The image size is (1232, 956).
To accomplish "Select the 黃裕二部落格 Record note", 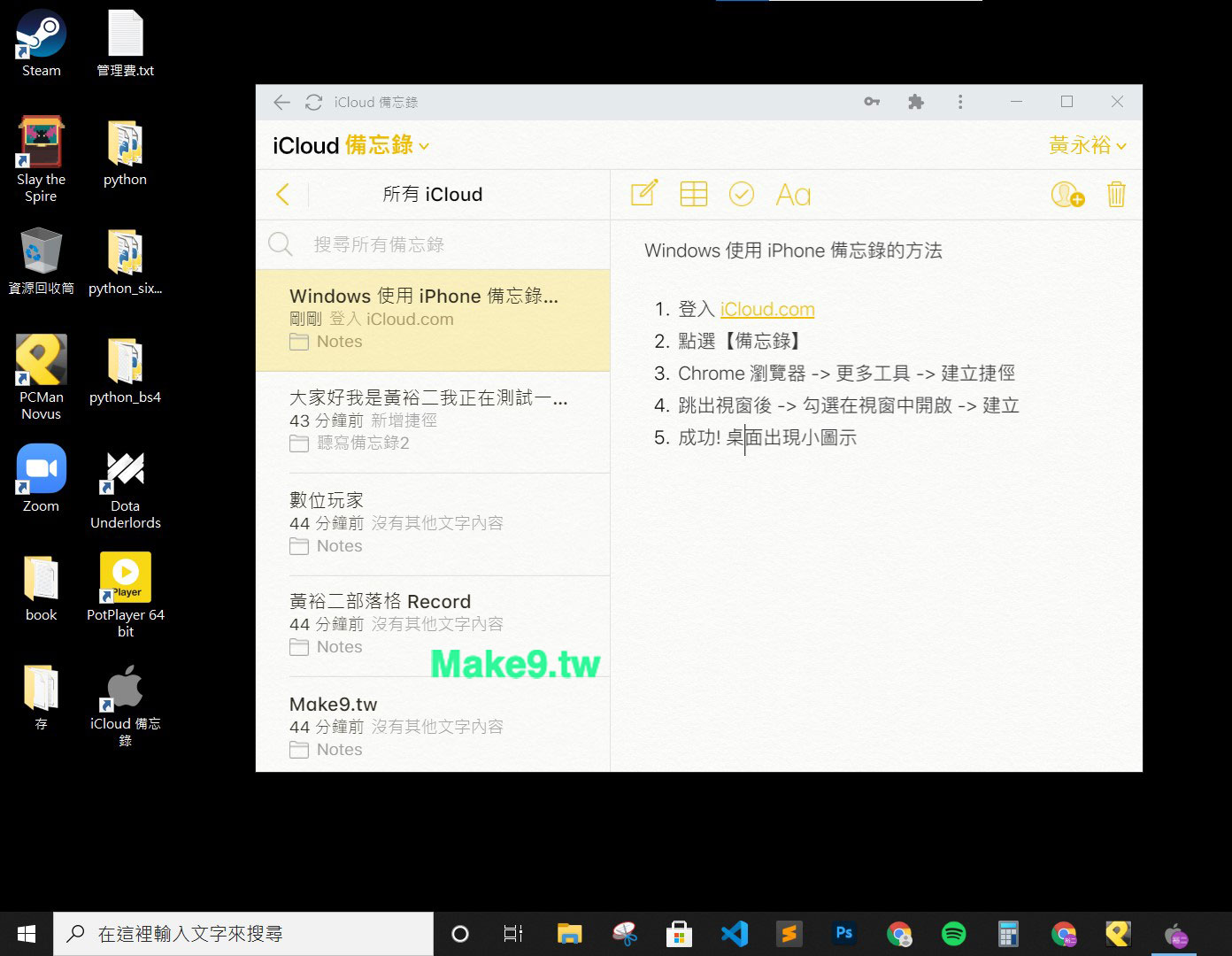I will pyautogui.click(x=433, y=626).
